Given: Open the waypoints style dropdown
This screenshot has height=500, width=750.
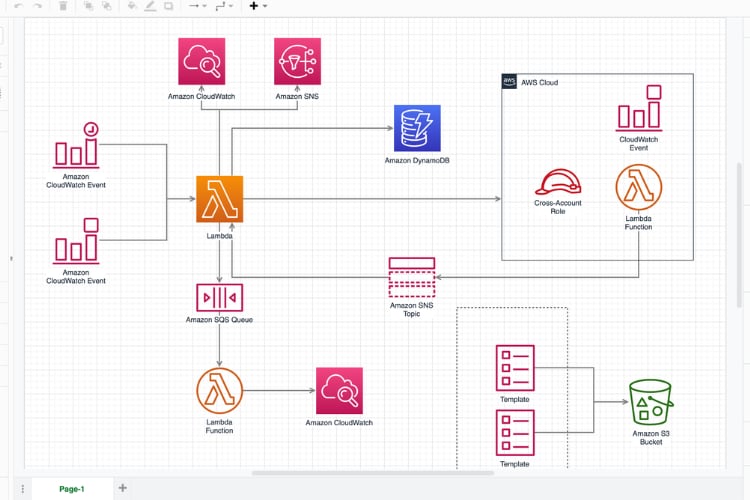Looking at the screenshot, I should click(224, 6).
